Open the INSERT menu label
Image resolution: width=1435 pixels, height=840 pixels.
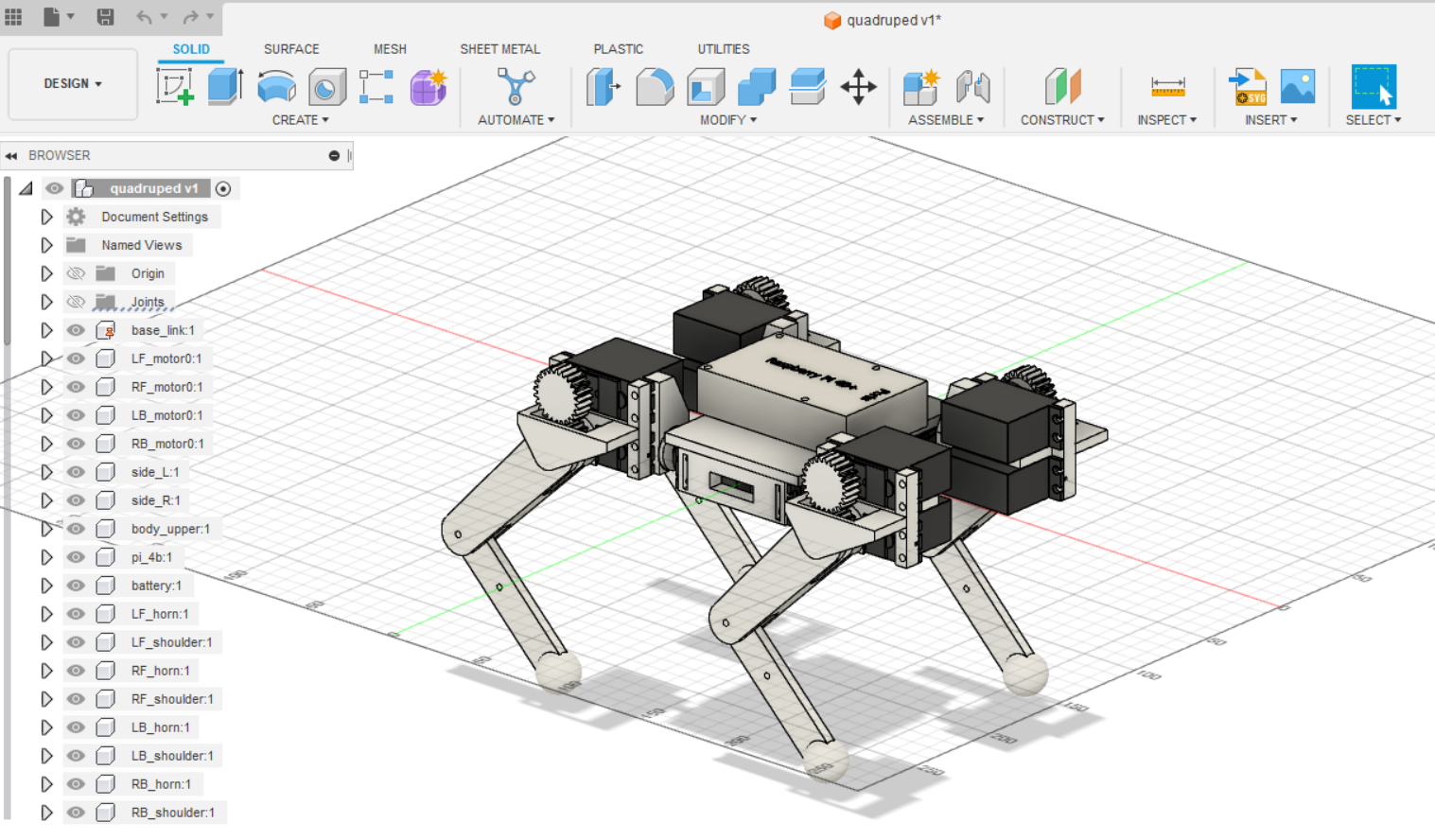[1270, 120]
